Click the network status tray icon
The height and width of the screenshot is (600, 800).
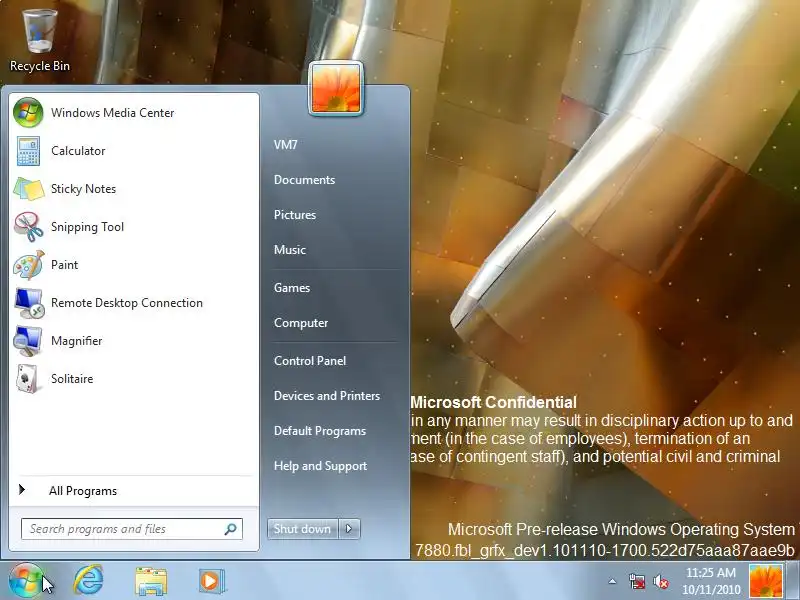pyautogui.click(x=637, y=581)
